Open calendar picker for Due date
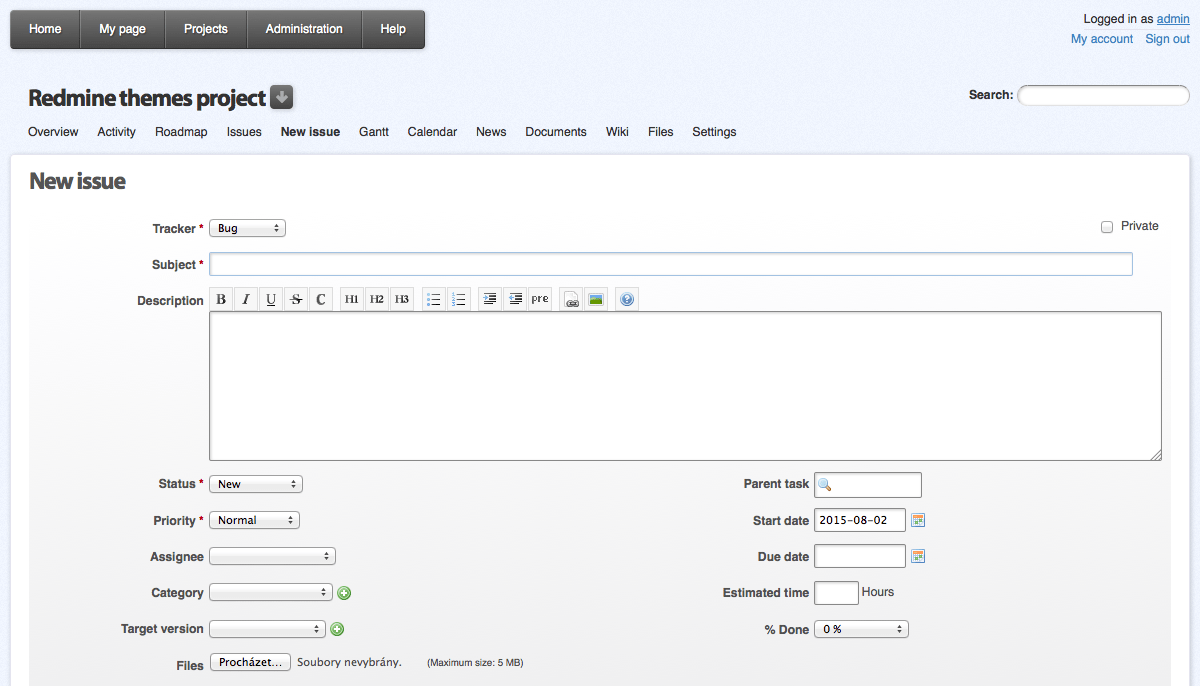 918,556
